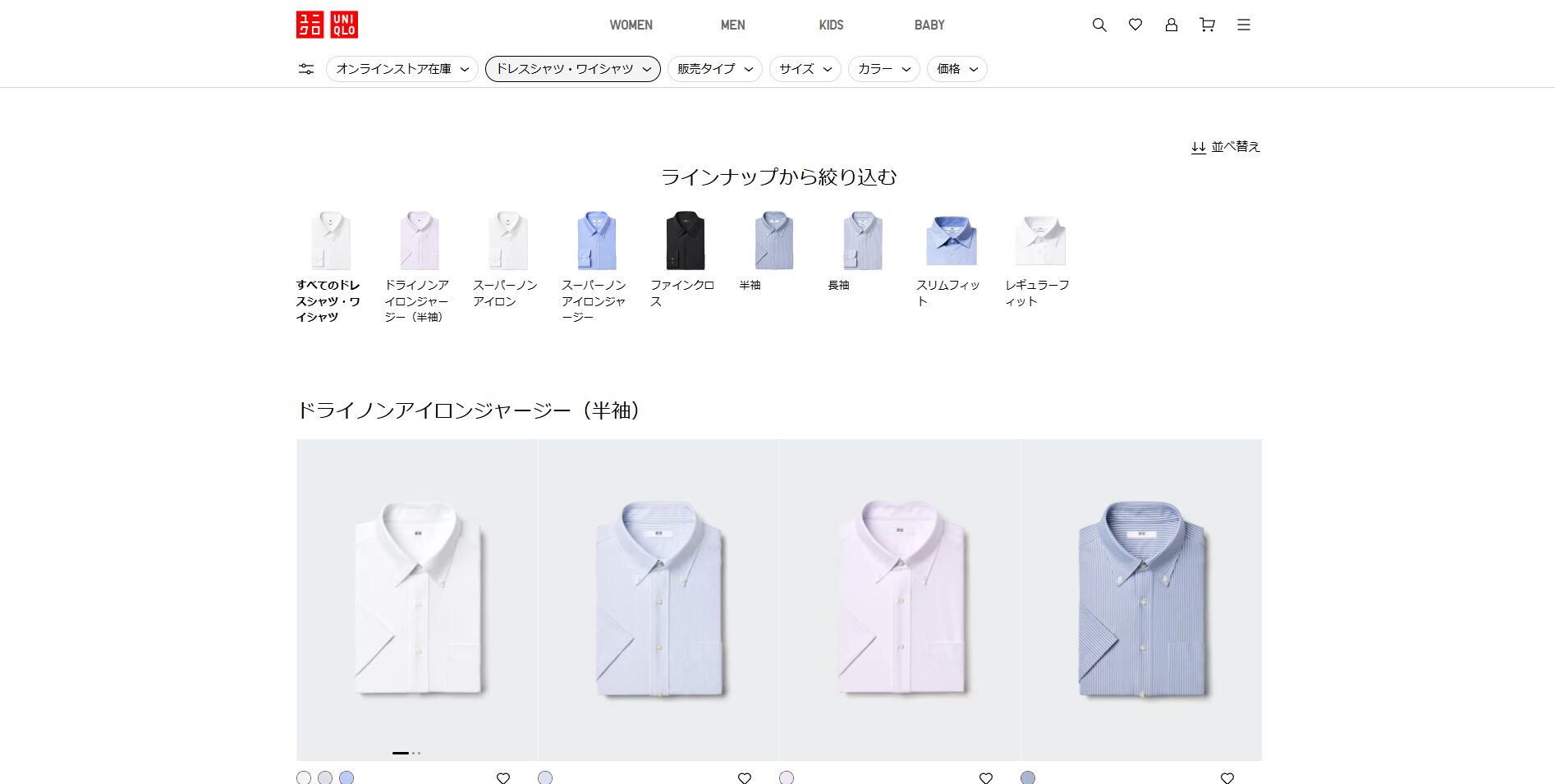
Task: Open the WOMEN menu
Action: pyautogui.click(x=631, y=25)
